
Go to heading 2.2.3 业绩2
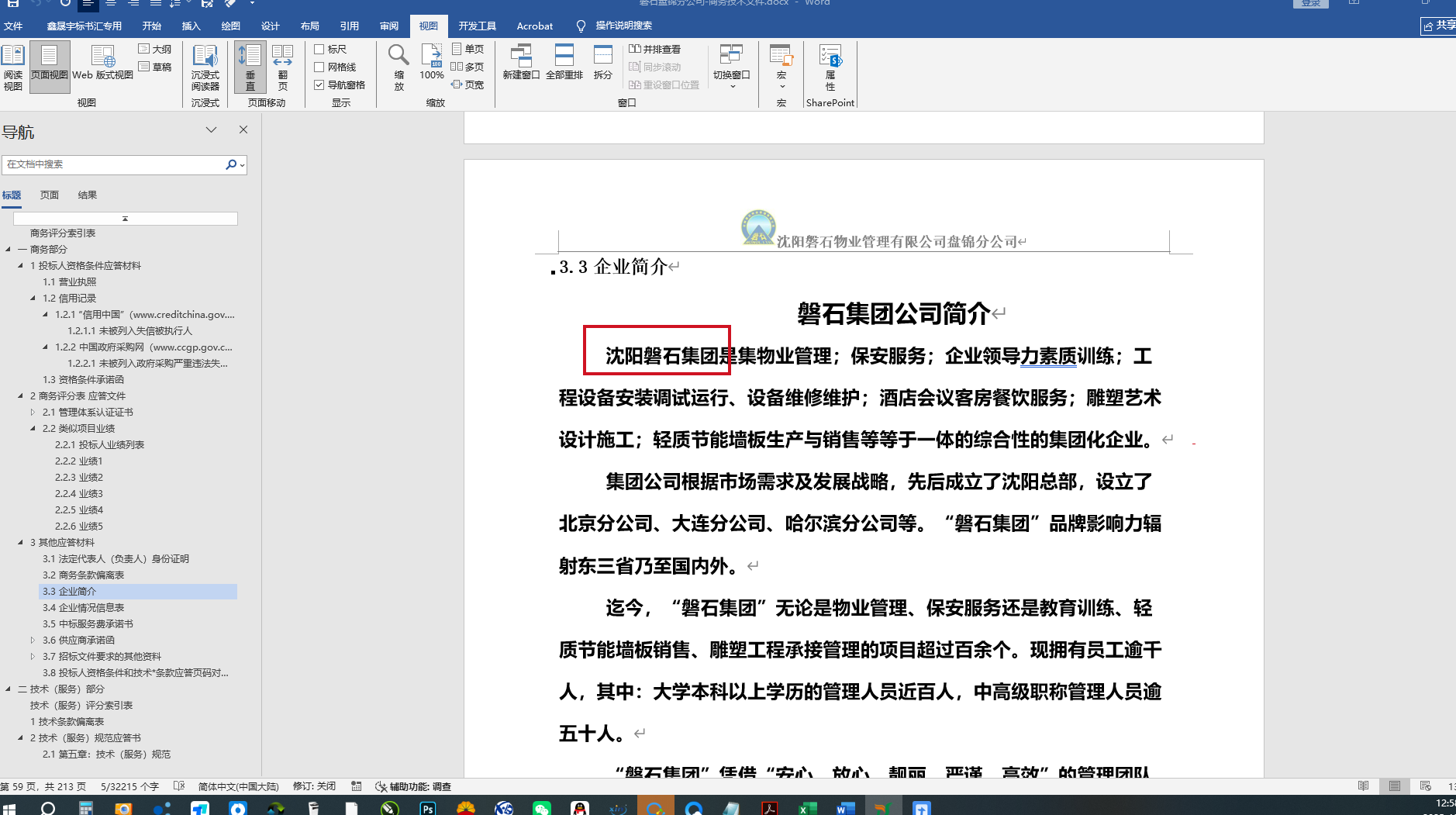click(x=79, y=477)
